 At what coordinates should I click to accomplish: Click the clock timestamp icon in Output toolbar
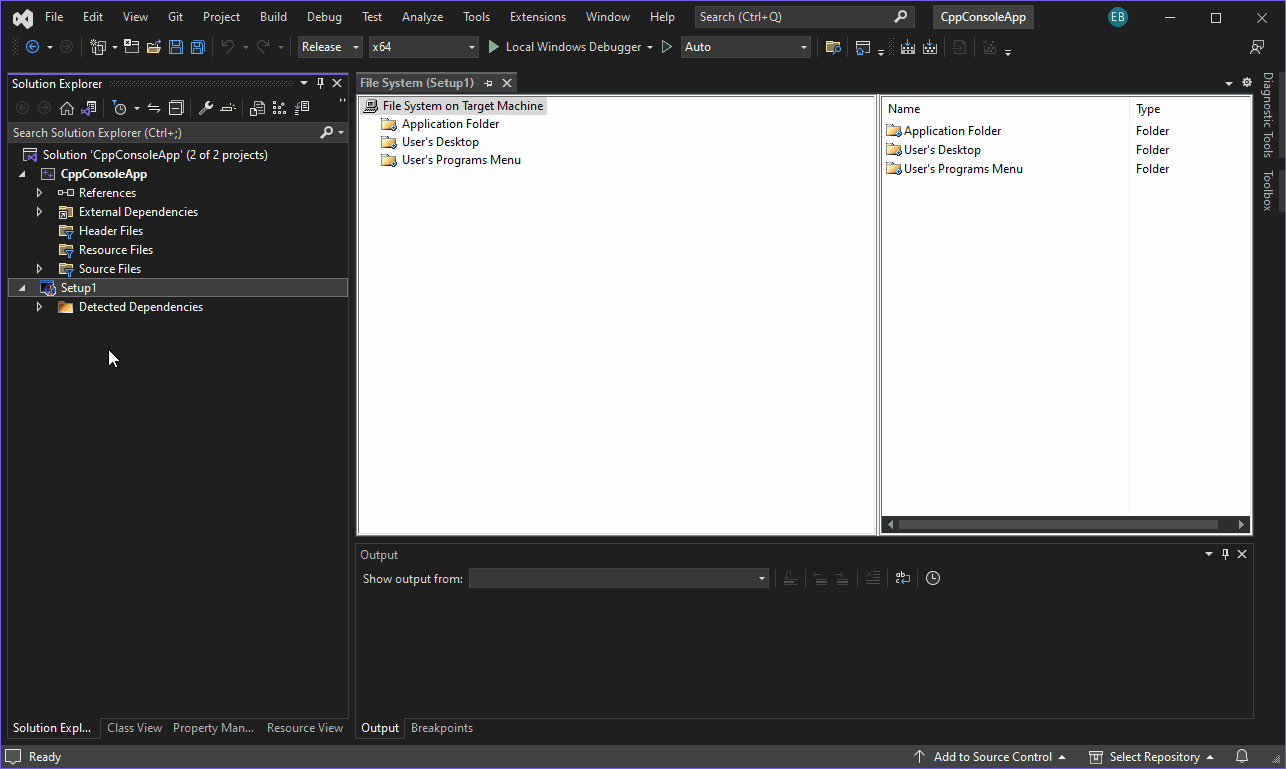(933, 578)
